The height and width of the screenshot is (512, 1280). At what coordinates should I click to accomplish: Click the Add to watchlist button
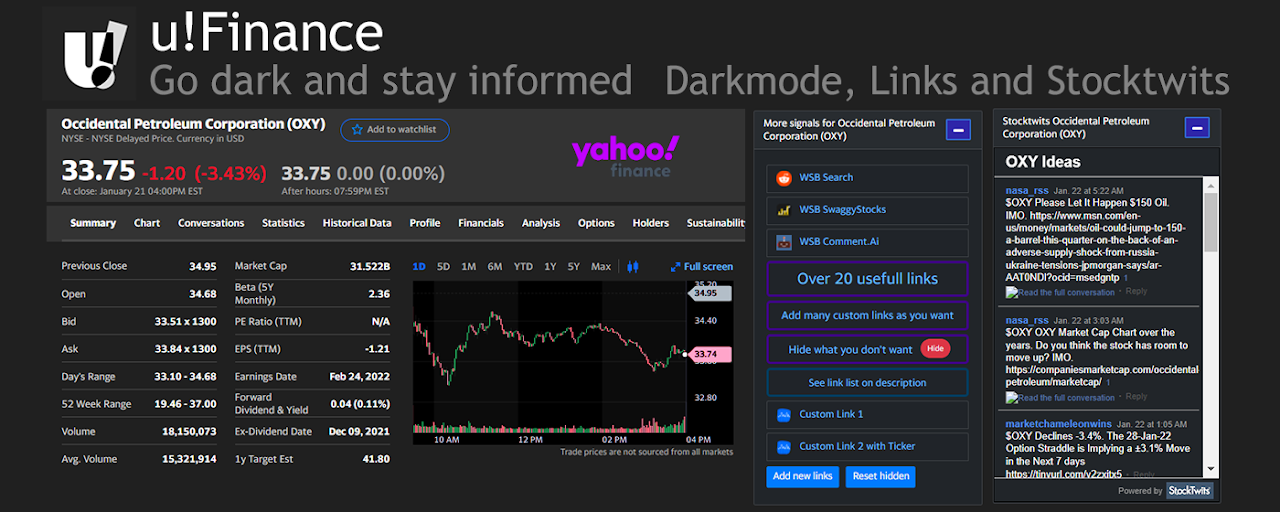click(x=395, y=130)
